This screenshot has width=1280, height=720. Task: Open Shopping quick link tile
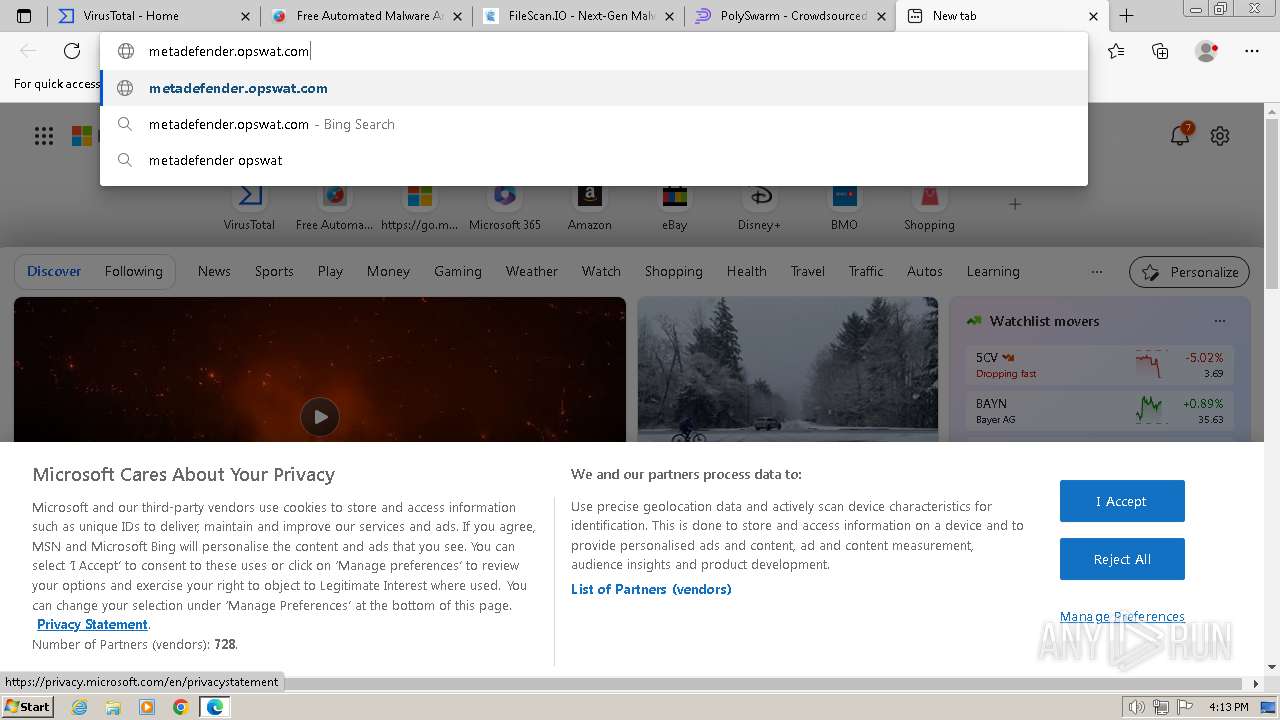point(929,207)
